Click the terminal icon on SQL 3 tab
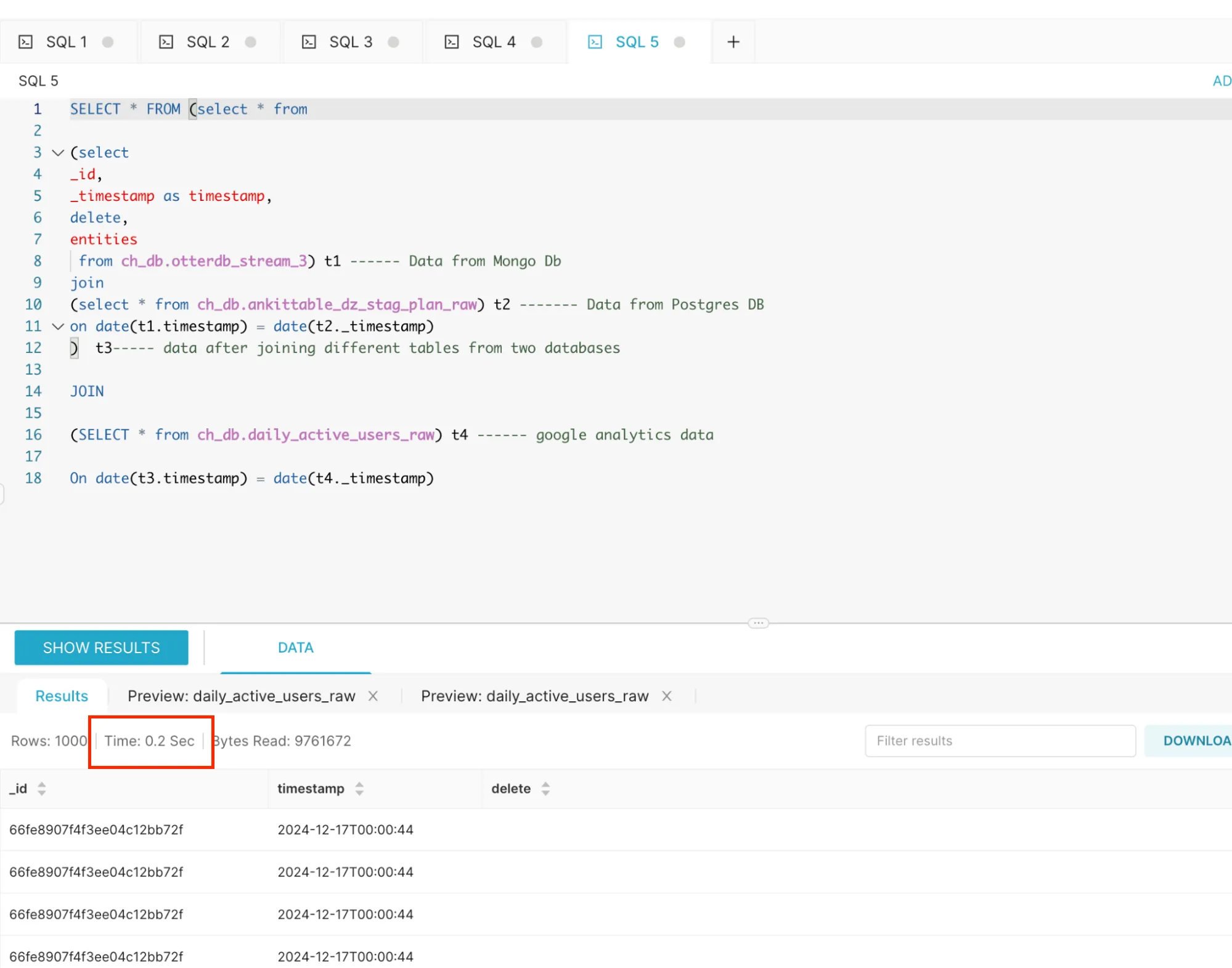The width and height of the screenshot is (1232, 968). tap(309, 42)
